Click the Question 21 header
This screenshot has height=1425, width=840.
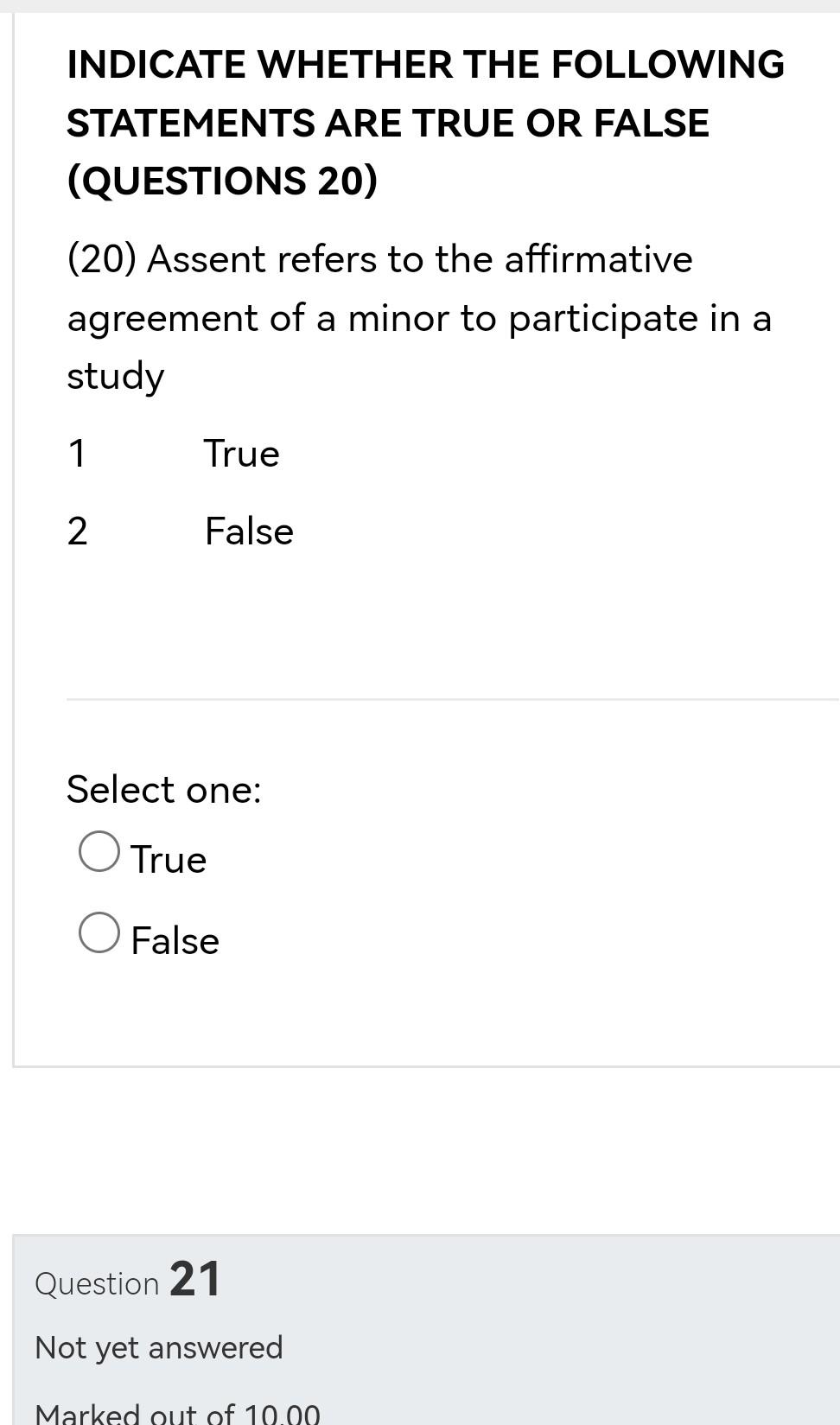[127, 1281]
